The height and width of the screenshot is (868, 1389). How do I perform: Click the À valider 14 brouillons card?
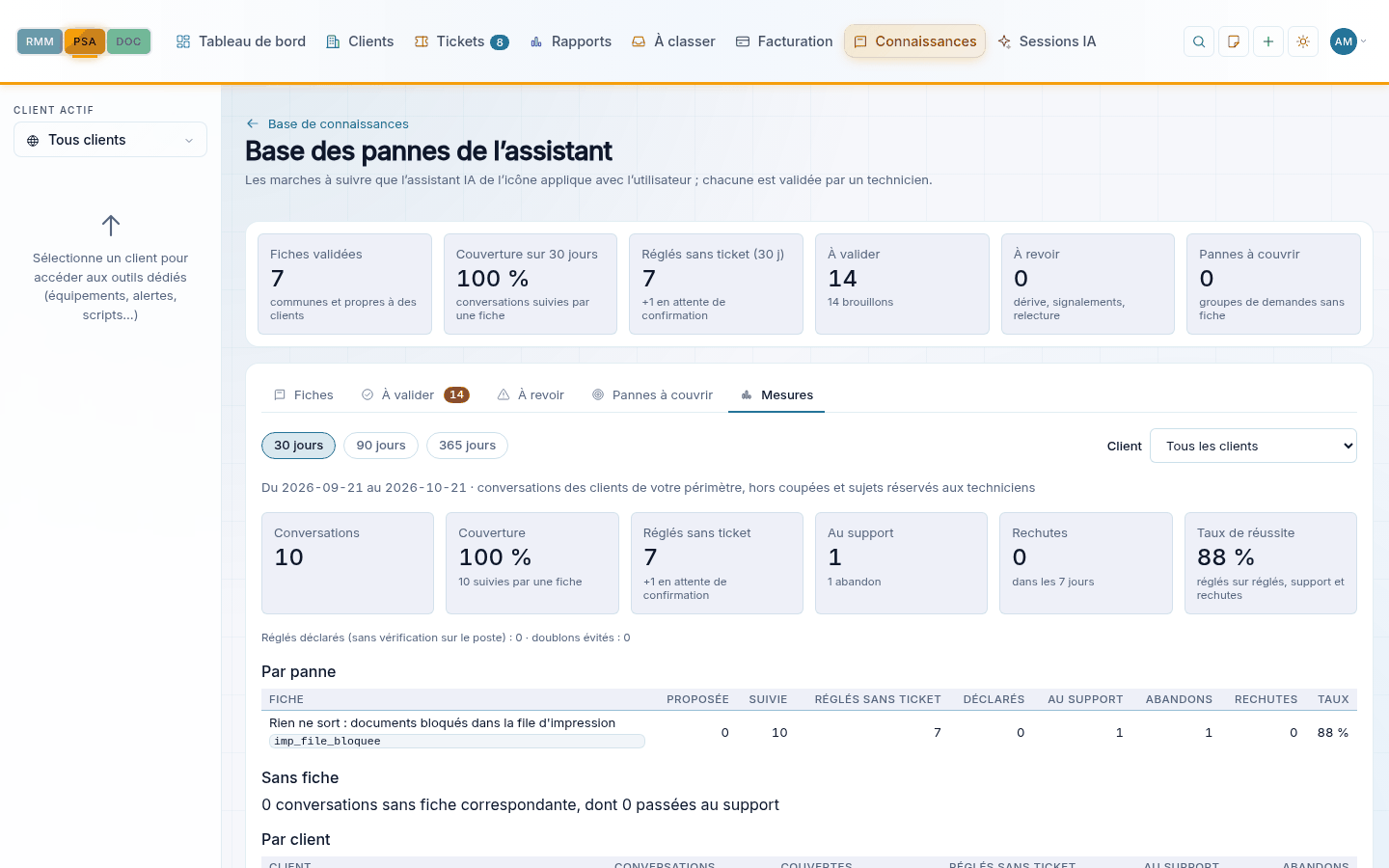click(902, 285)
